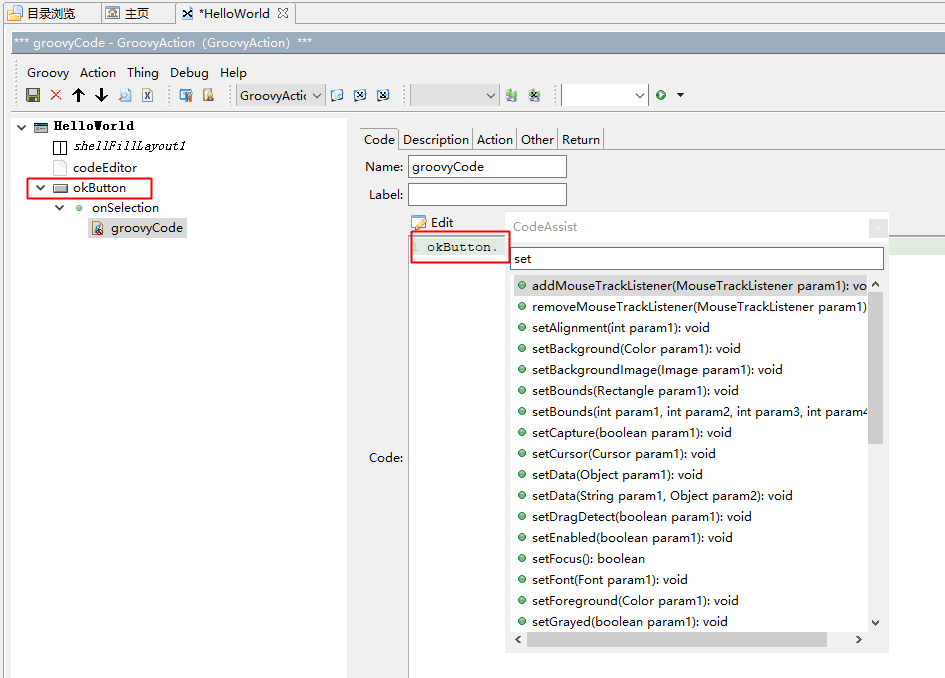Screen dimensions: 945x678
Task: Move node down with the down arrow
Action: [x=101, y=95]
